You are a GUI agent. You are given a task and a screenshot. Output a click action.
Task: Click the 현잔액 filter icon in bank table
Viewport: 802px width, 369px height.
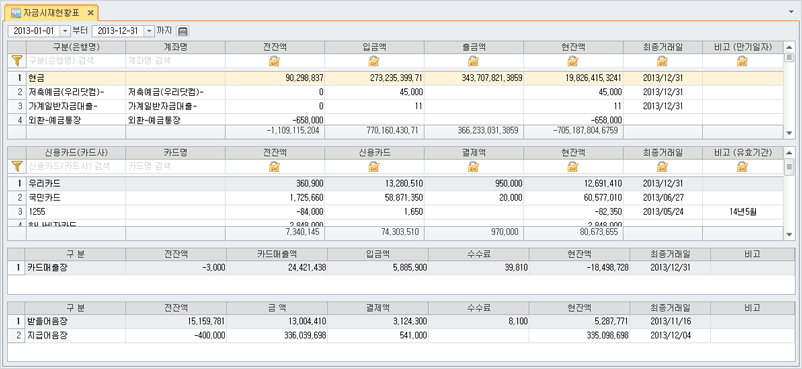pyautogui.click(x=573, y=61)
